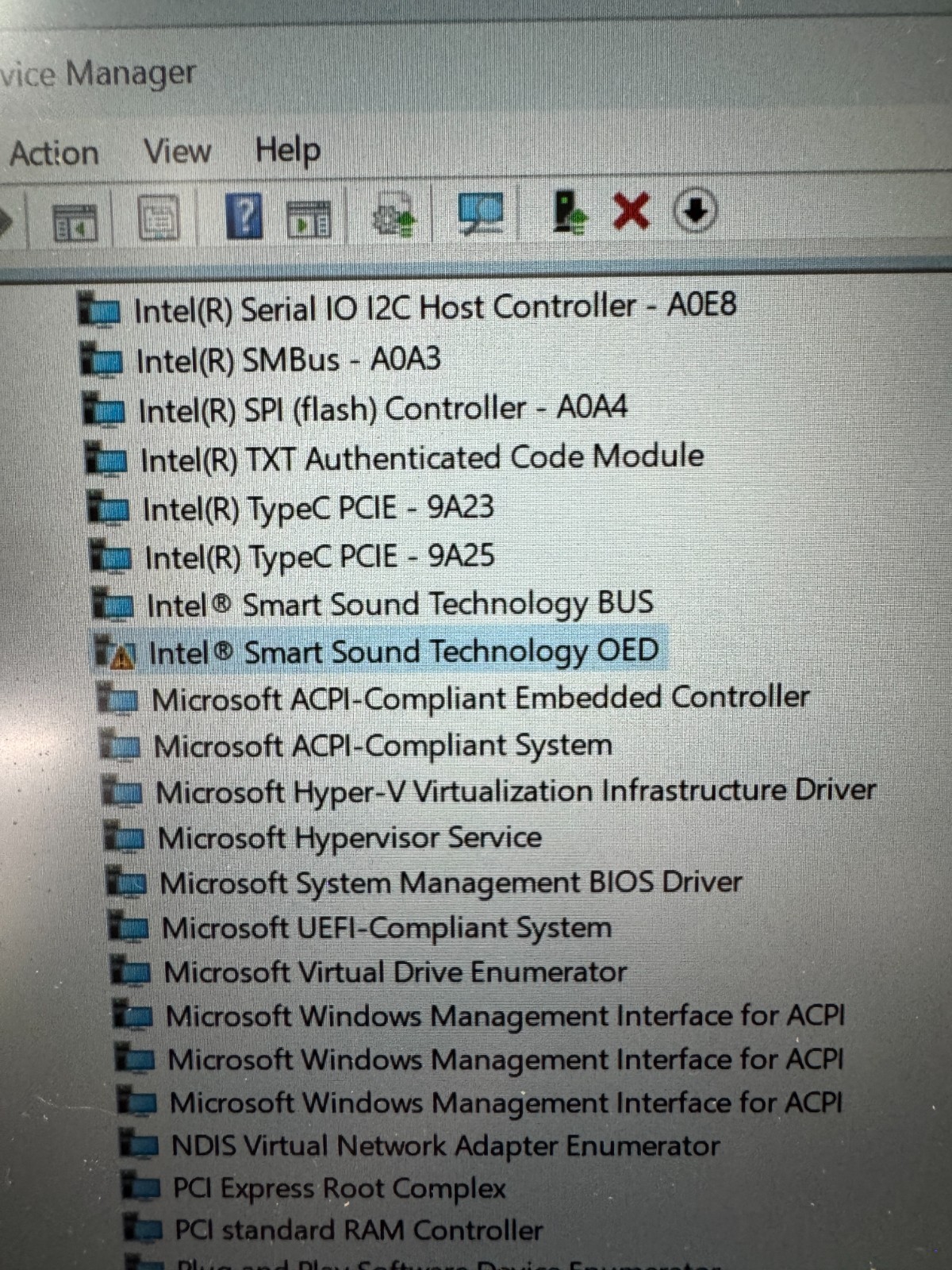Click the Show/Hide Action Pane toolbar icon
The image size is (952, 1270).
coord(308,219)
